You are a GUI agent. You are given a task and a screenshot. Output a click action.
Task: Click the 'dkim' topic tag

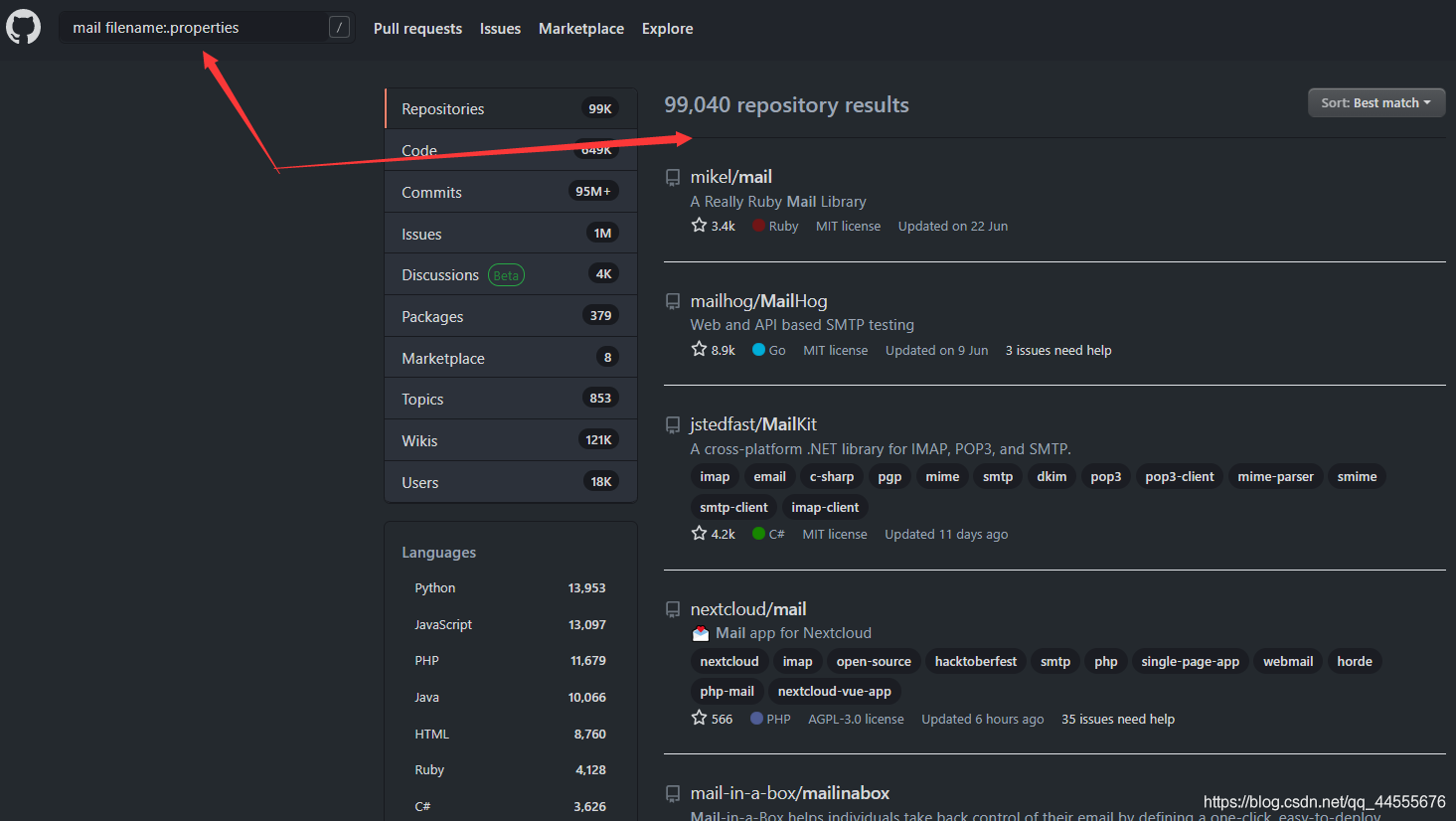point(1052,477)
